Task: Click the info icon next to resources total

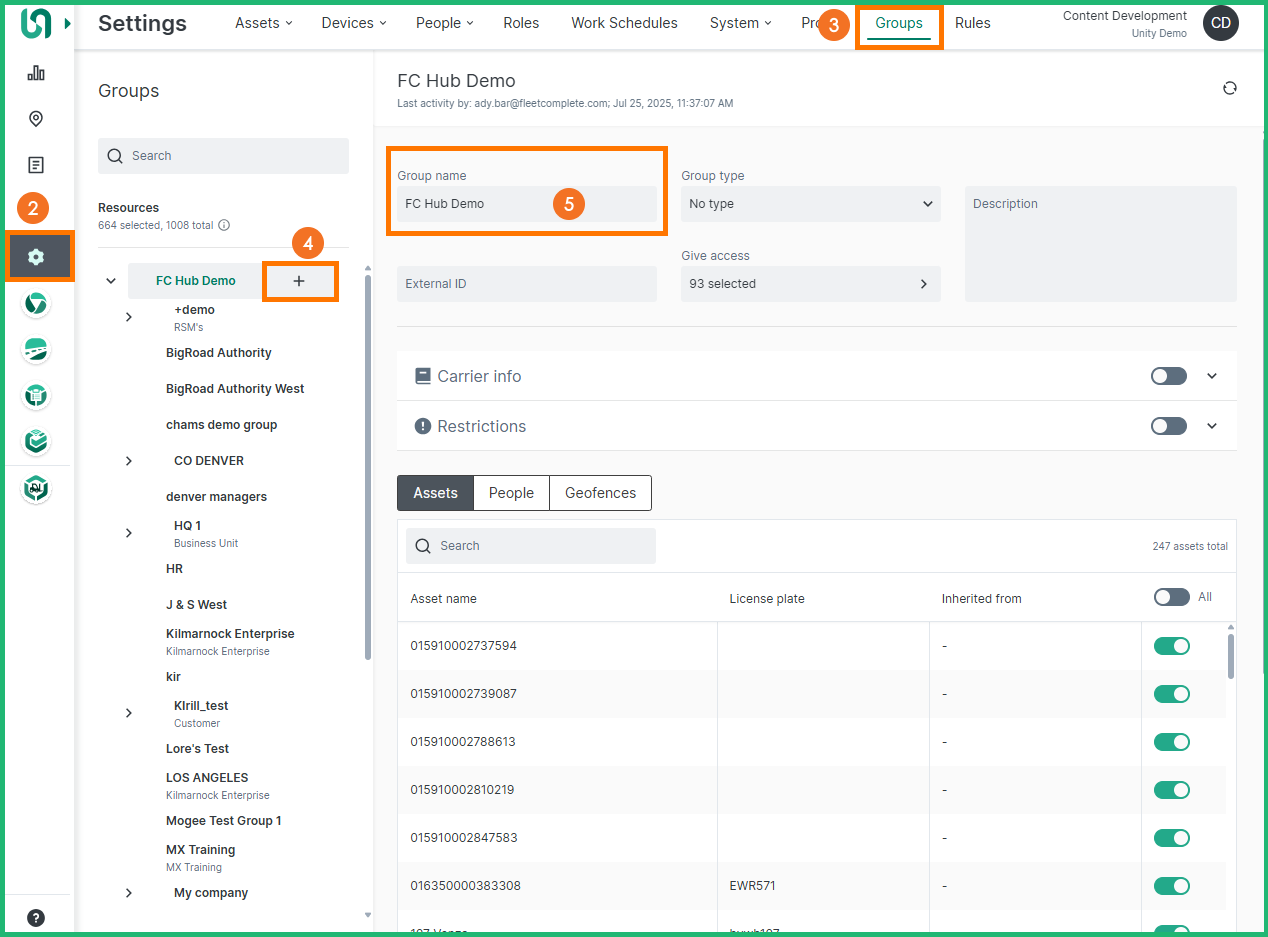Action: (x=224, y=225)
